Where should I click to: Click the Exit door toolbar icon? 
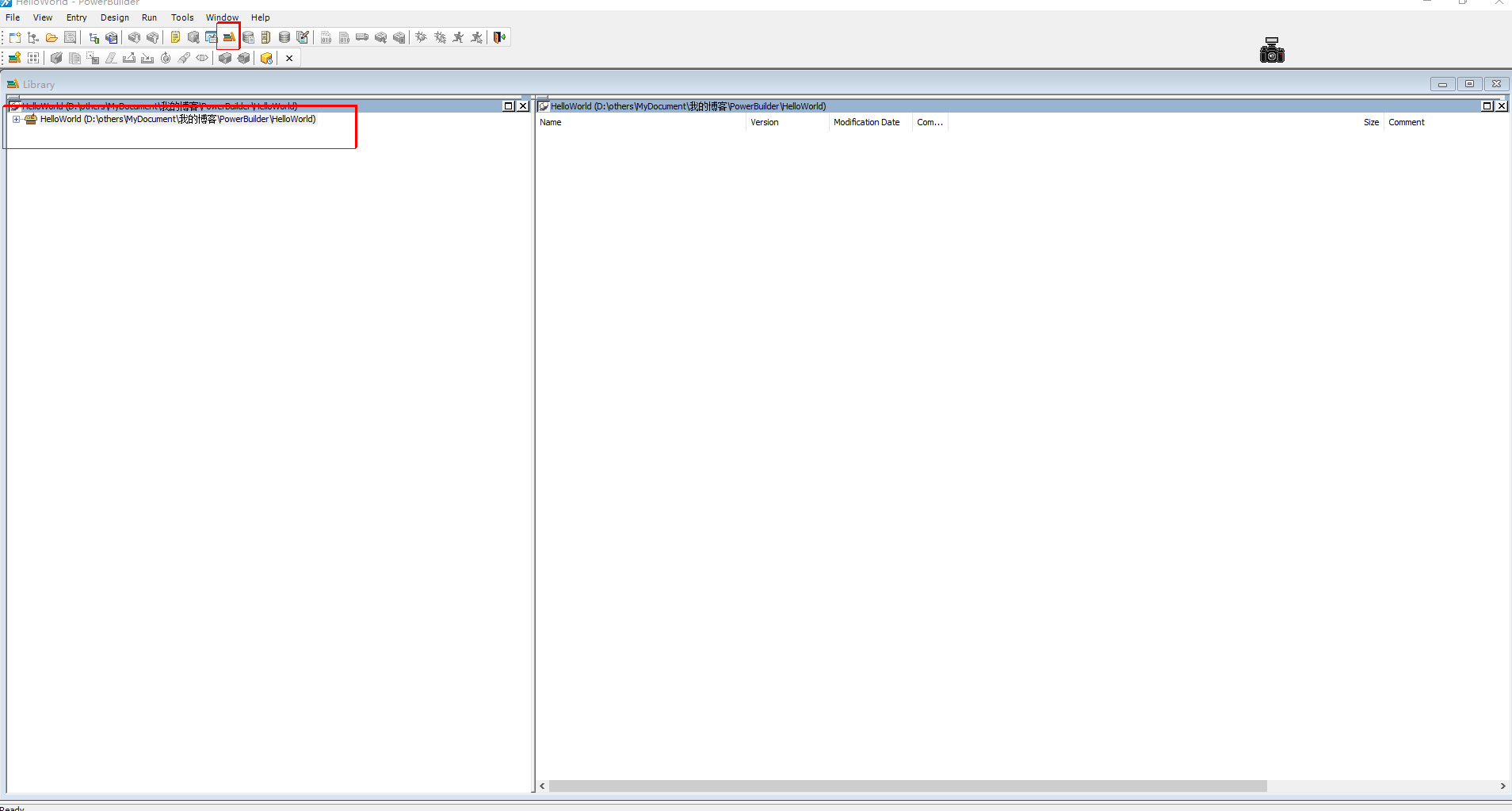499,37
